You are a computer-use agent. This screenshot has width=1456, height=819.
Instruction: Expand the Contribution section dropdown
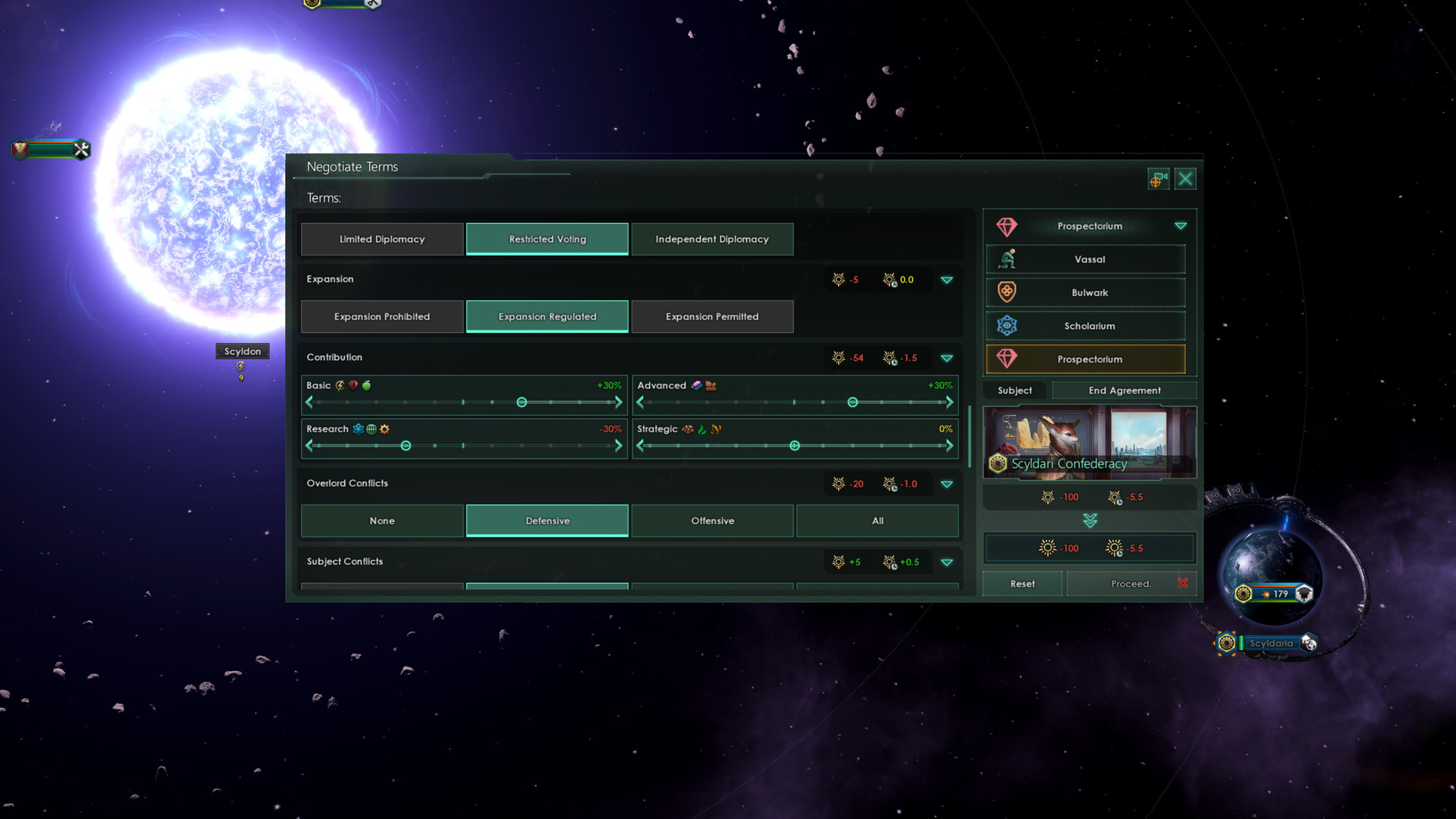pos(947,358)
